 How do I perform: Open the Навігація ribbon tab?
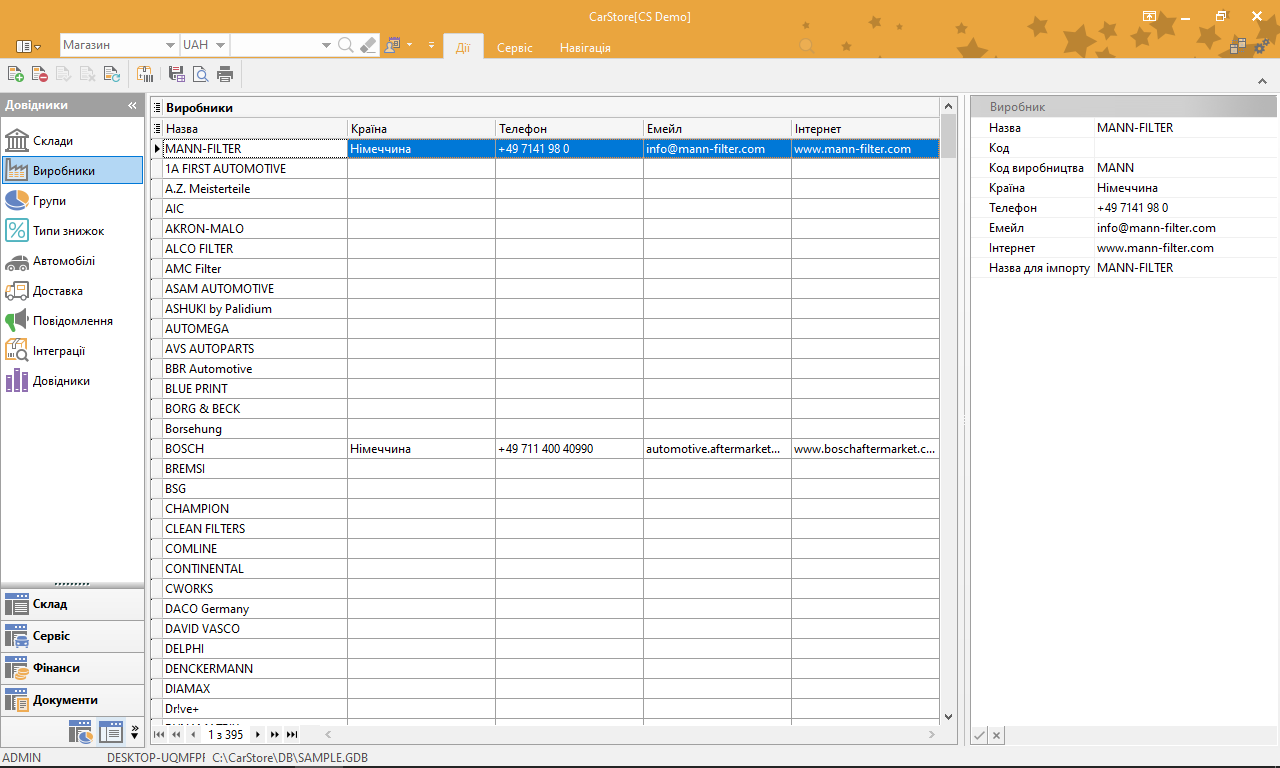click(x=585, y=48)
